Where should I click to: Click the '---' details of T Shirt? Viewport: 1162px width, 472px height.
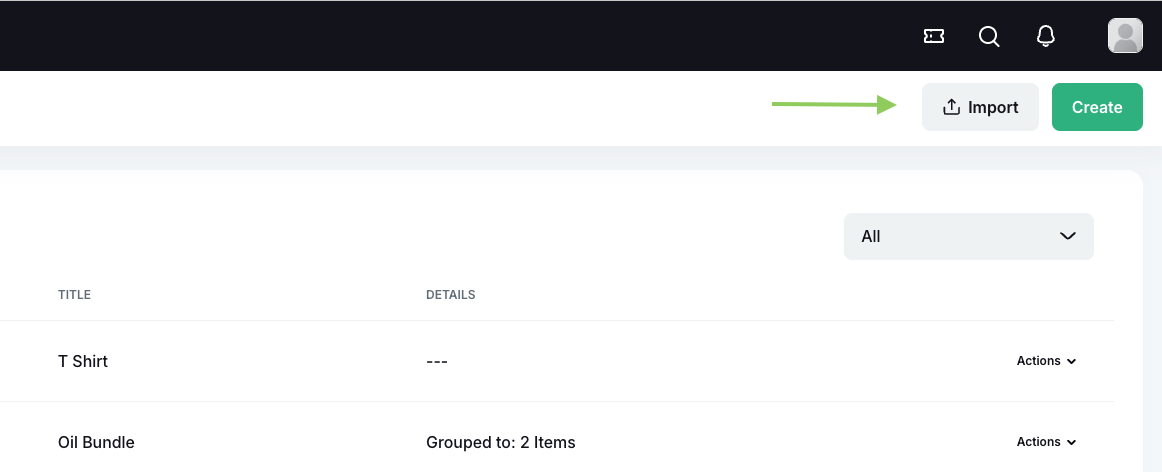click(437, 361)
